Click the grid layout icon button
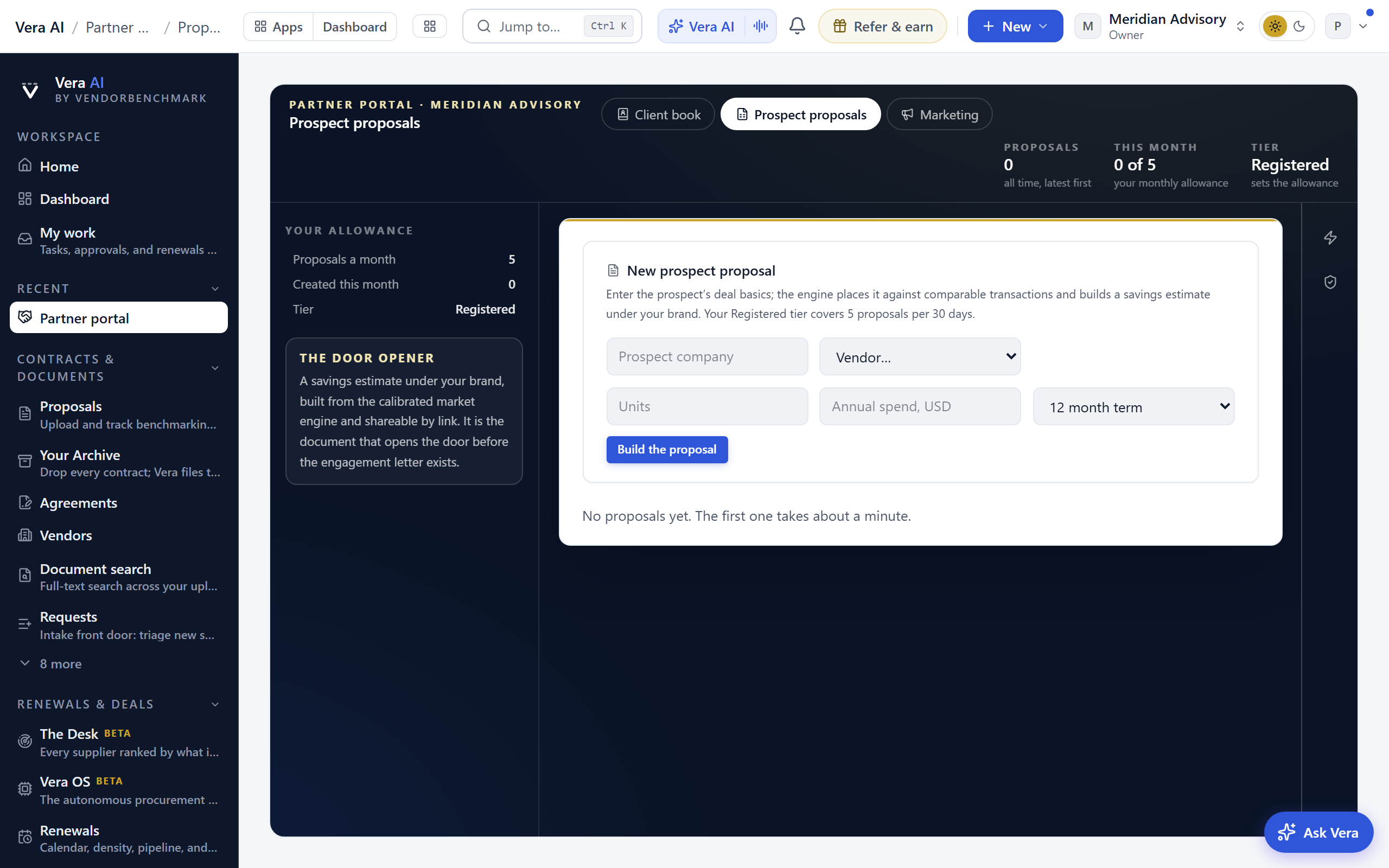This screenshot has height=868, width=1389. (429, 27)
